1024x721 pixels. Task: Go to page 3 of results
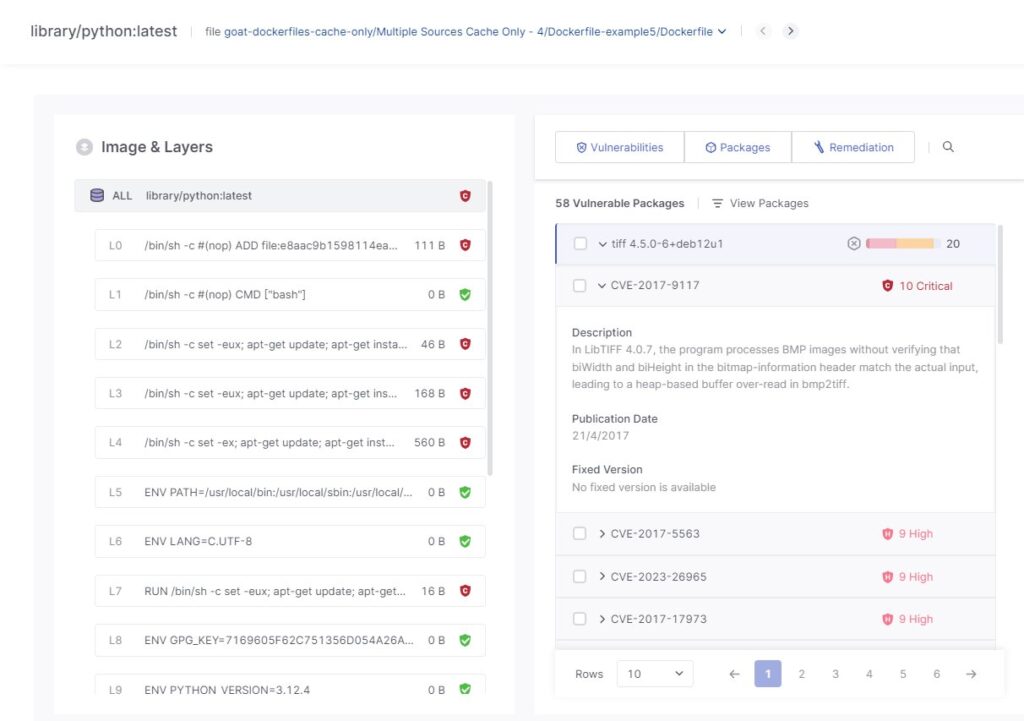835,674
